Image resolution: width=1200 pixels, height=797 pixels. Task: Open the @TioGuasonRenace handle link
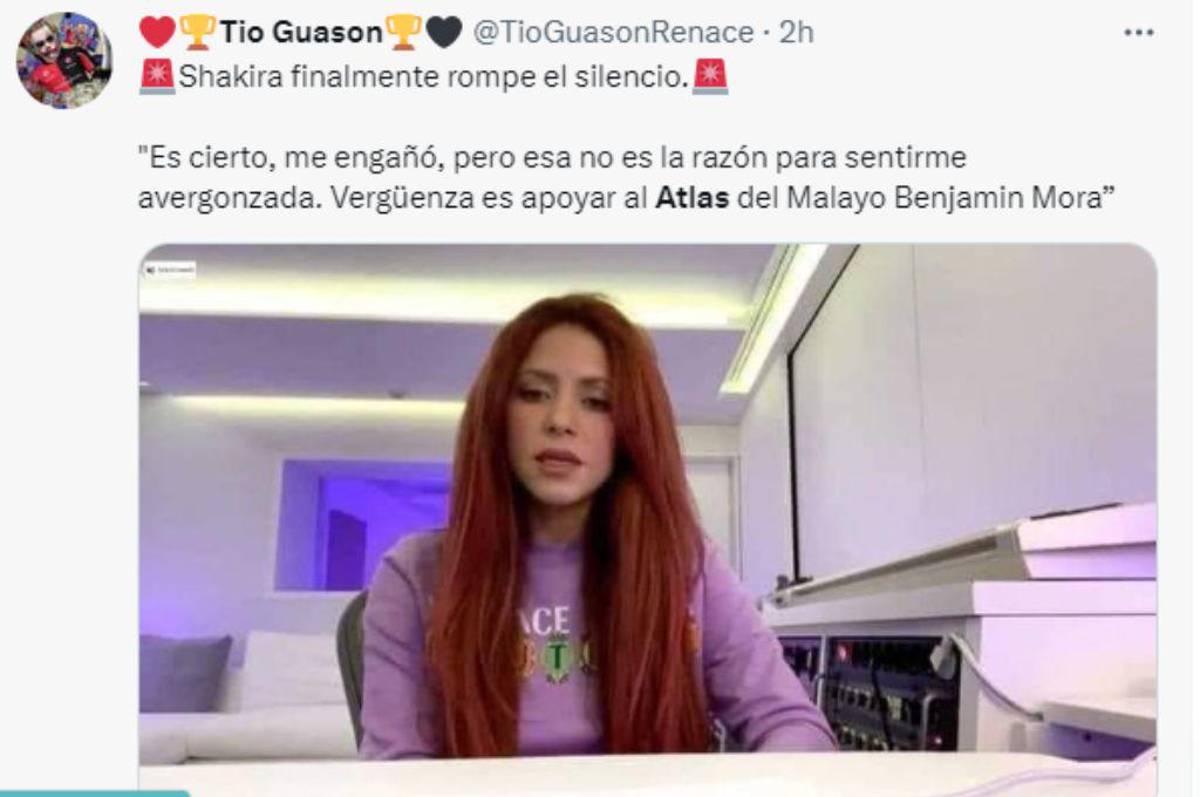click(x=612, y=33)
